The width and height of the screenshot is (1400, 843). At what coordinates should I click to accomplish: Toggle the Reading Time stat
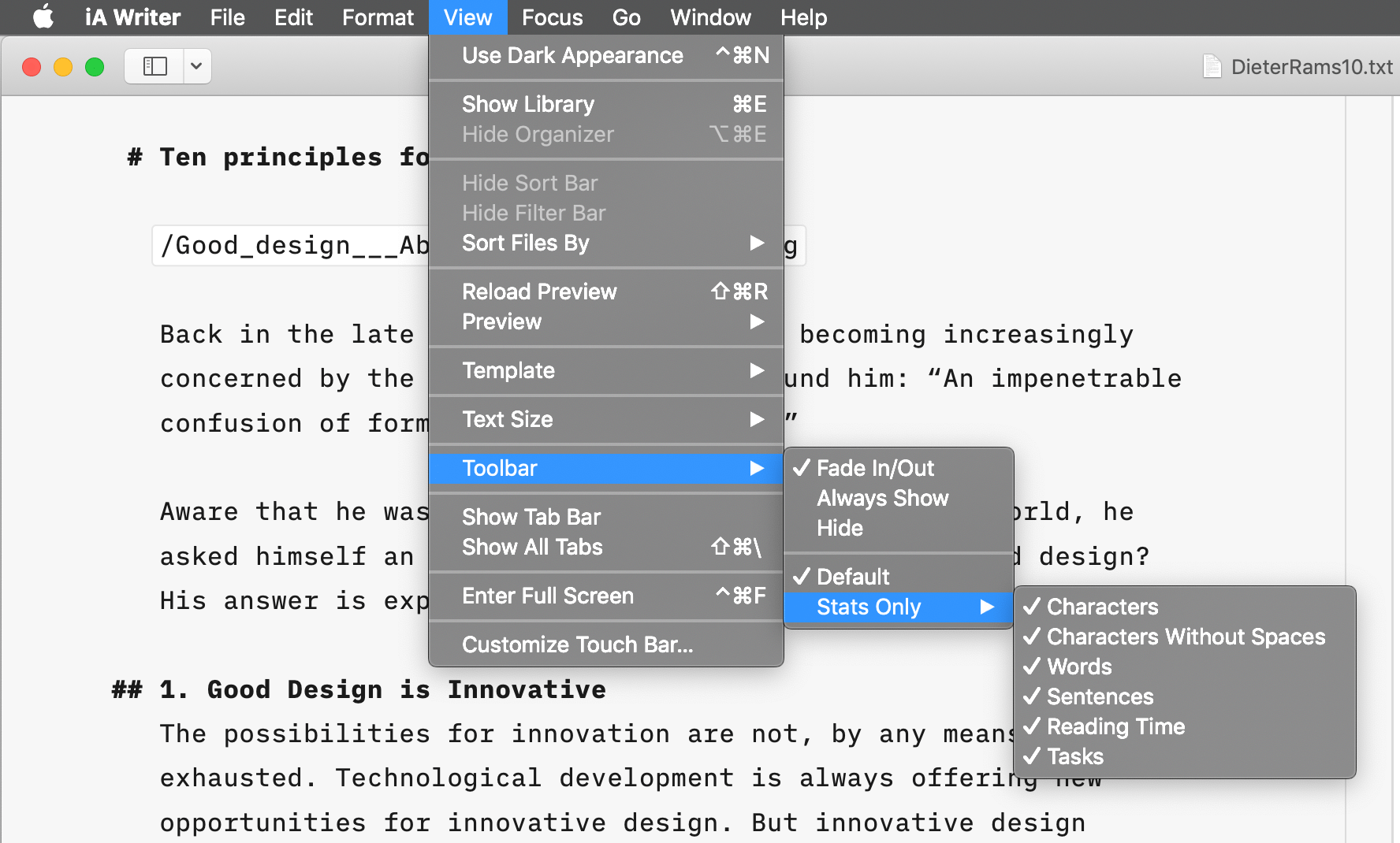1185,726
